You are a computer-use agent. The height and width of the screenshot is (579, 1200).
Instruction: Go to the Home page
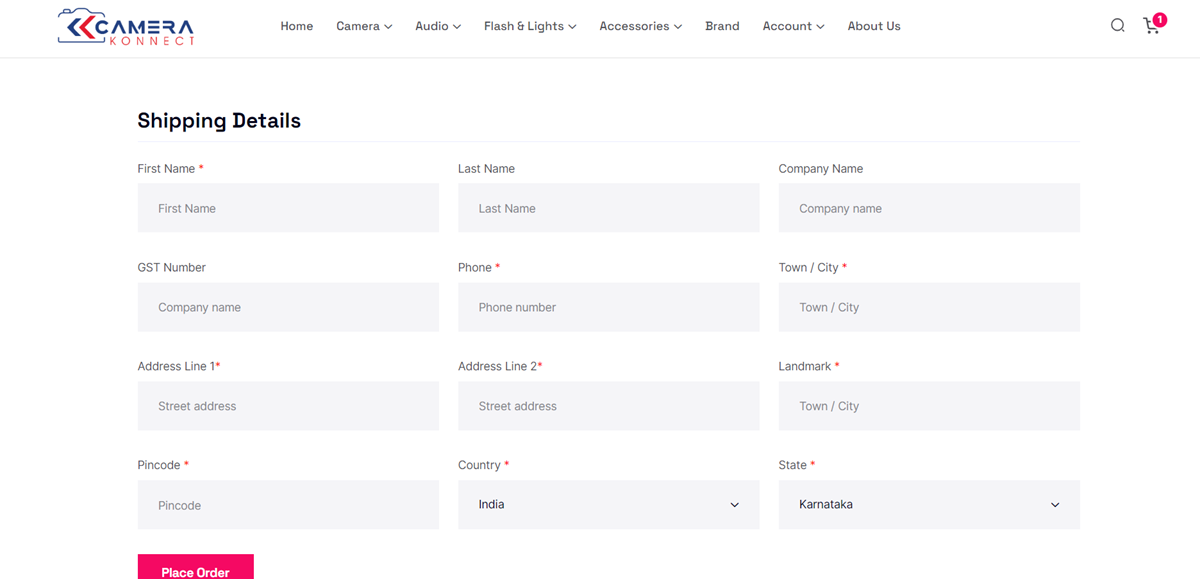pos(297,26)
